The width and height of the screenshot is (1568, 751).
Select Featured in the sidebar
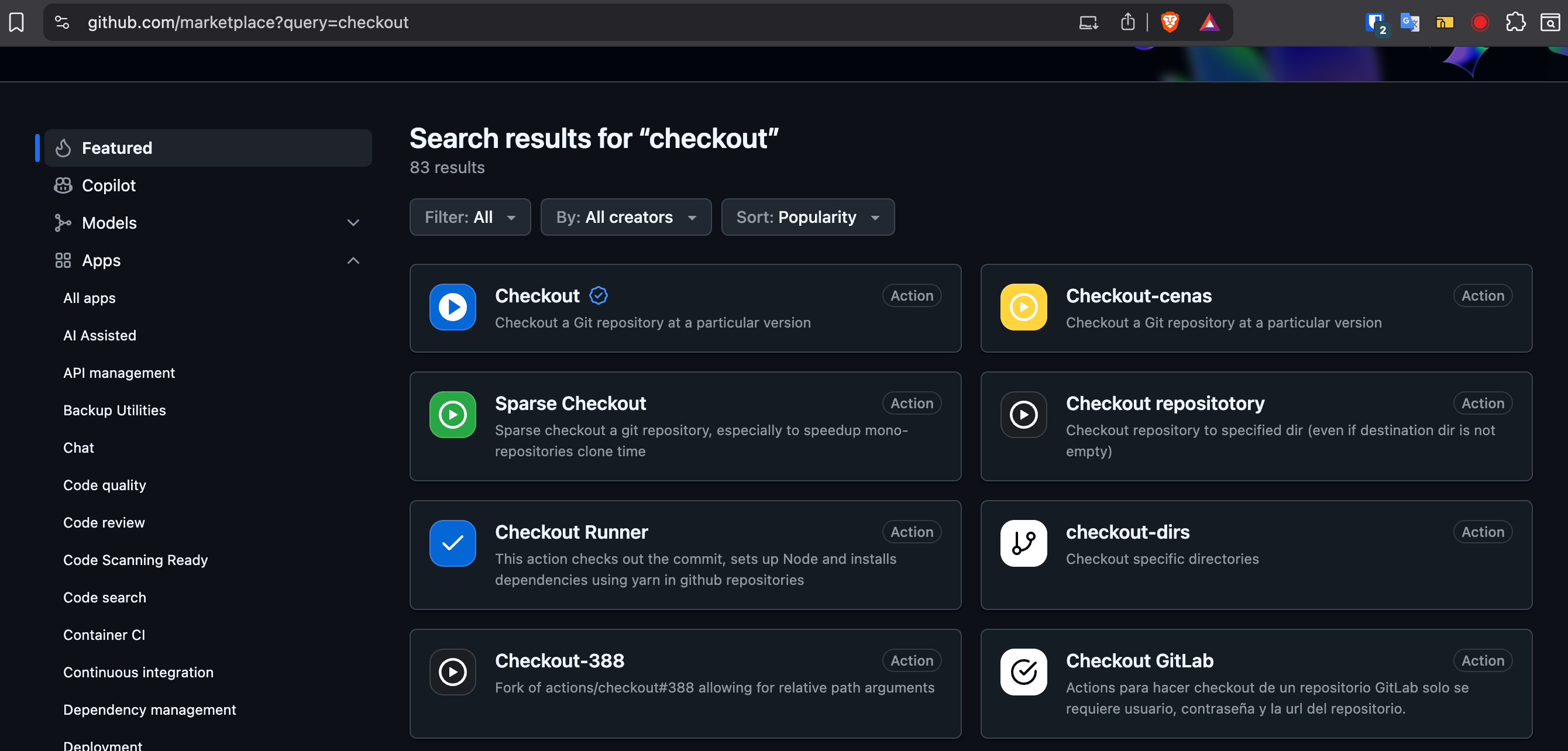117,148
